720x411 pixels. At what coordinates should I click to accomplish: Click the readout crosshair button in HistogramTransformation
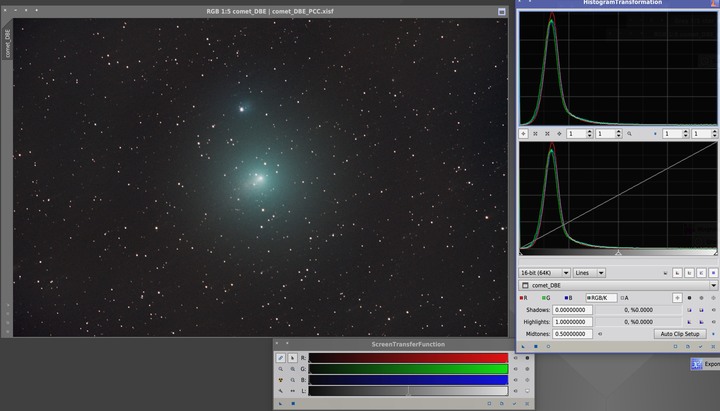[677, 297]
